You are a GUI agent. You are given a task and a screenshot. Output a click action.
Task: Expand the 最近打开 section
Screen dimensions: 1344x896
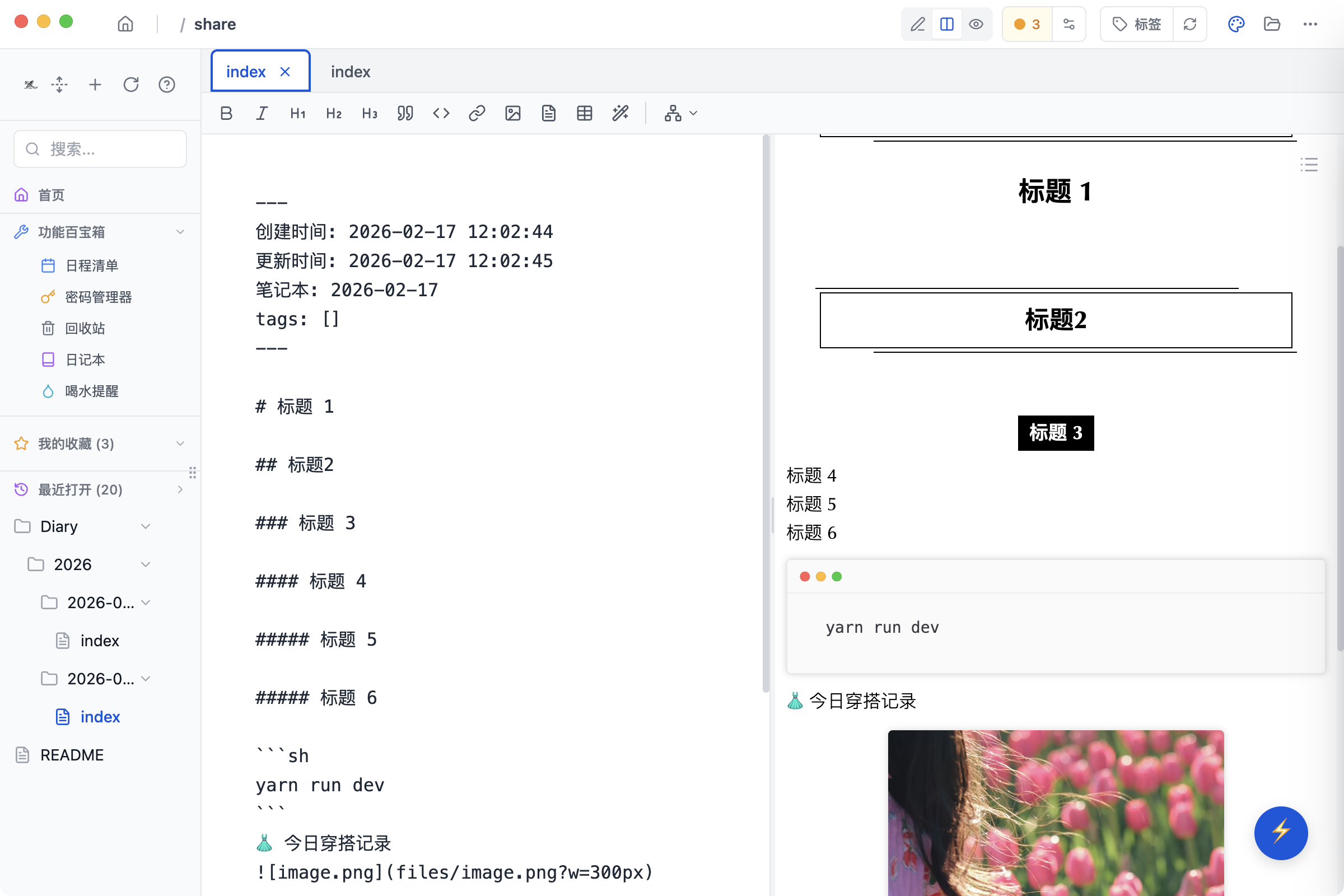[x=180, y=489]
